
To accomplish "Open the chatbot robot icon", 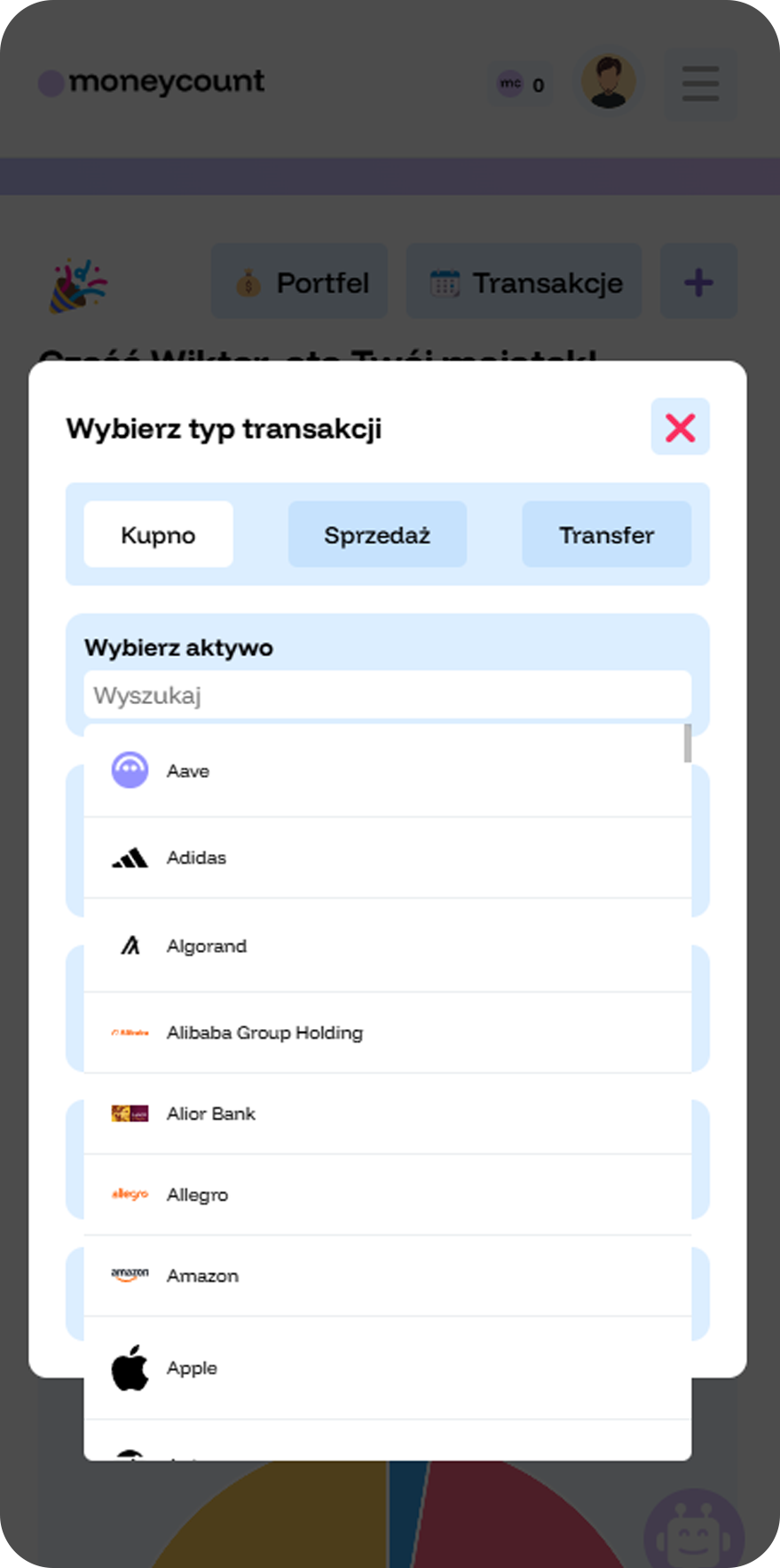I will [x=694, y=1531].
